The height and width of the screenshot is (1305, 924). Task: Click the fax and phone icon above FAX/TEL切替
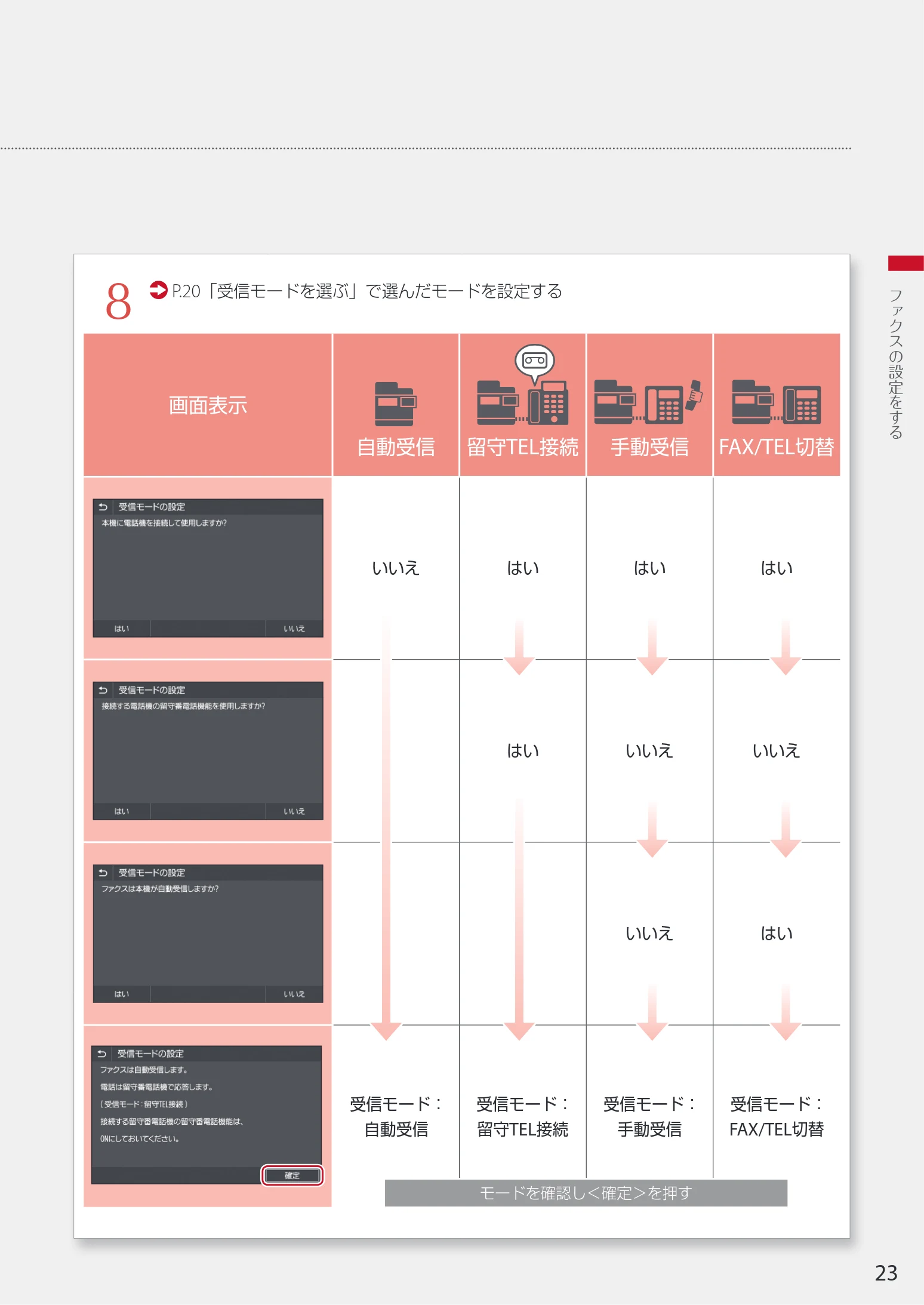tap(777, 402)
